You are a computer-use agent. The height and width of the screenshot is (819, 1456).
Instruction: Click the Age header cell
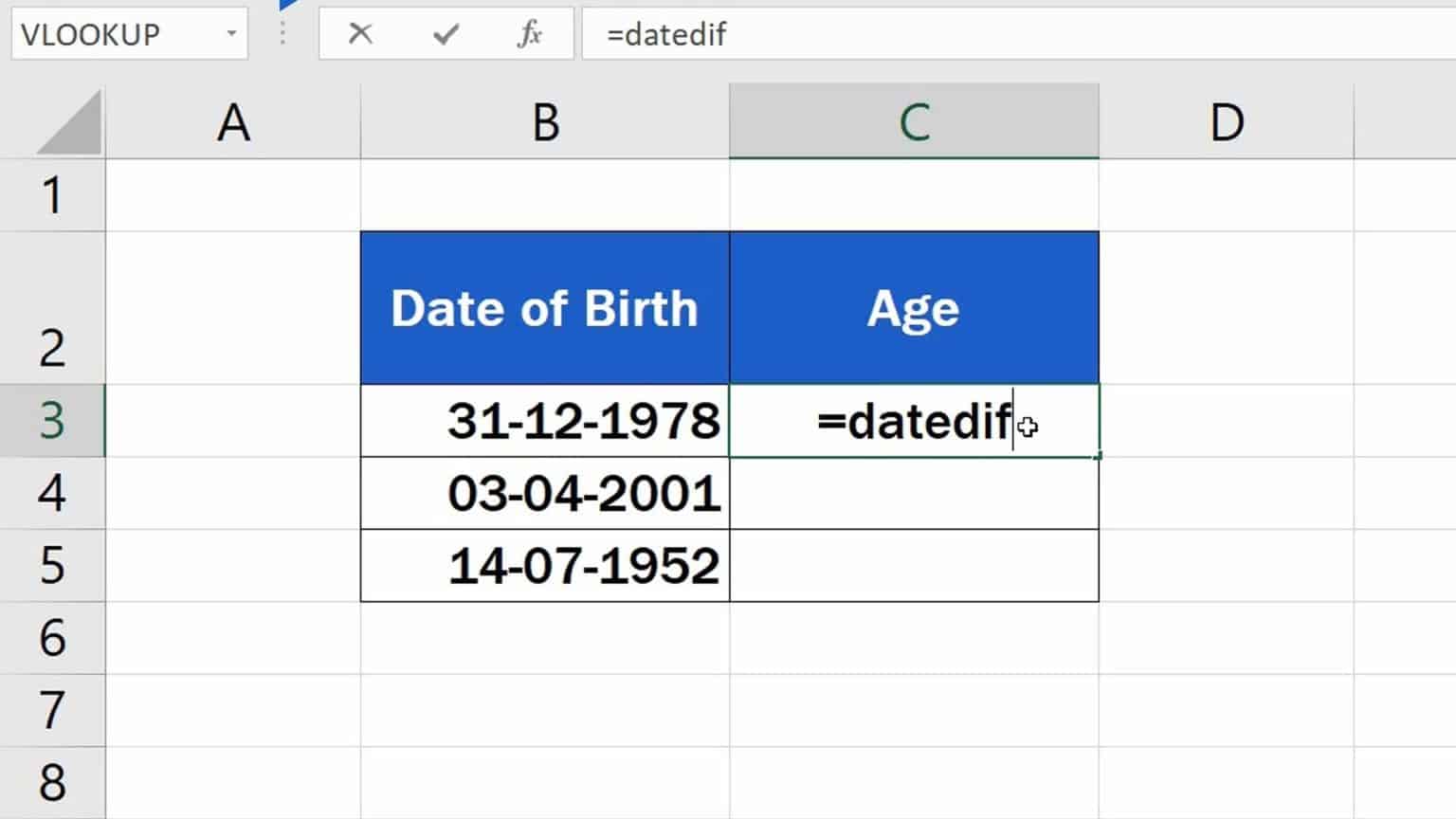[x=913, y=306]
